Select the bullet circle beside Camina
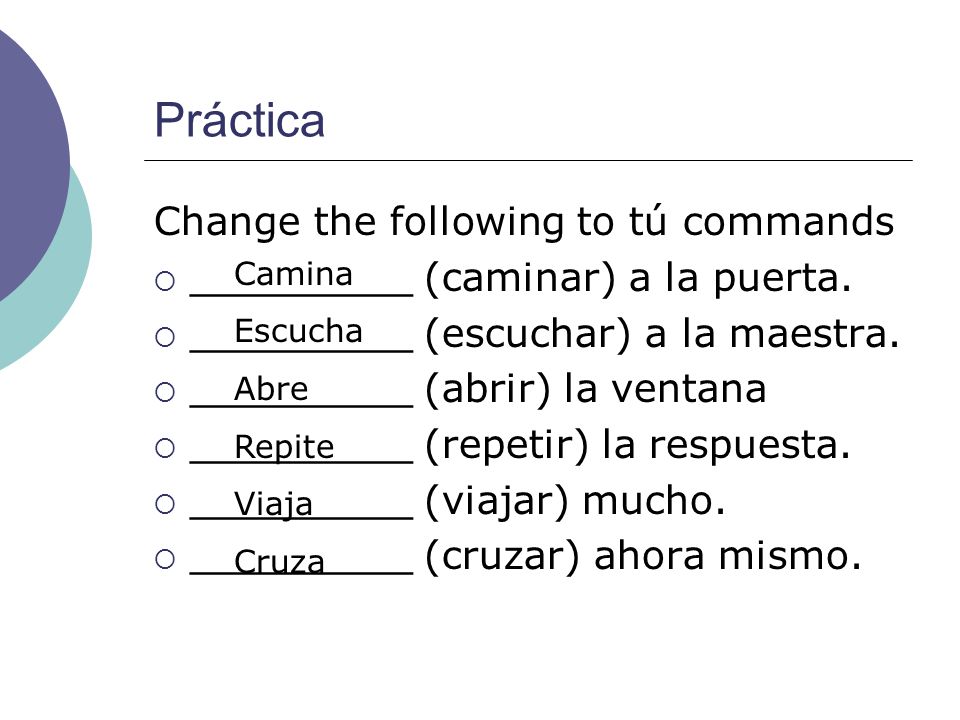The width and height of the screenshot is (960, 720). [165, 281]
